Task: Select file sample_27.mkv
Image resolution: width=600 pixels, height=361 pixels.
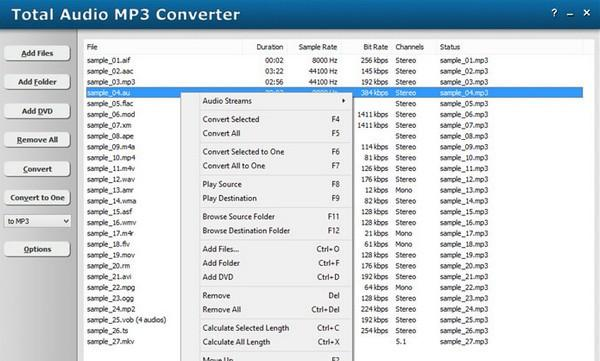Action: (x=111, y=341)
